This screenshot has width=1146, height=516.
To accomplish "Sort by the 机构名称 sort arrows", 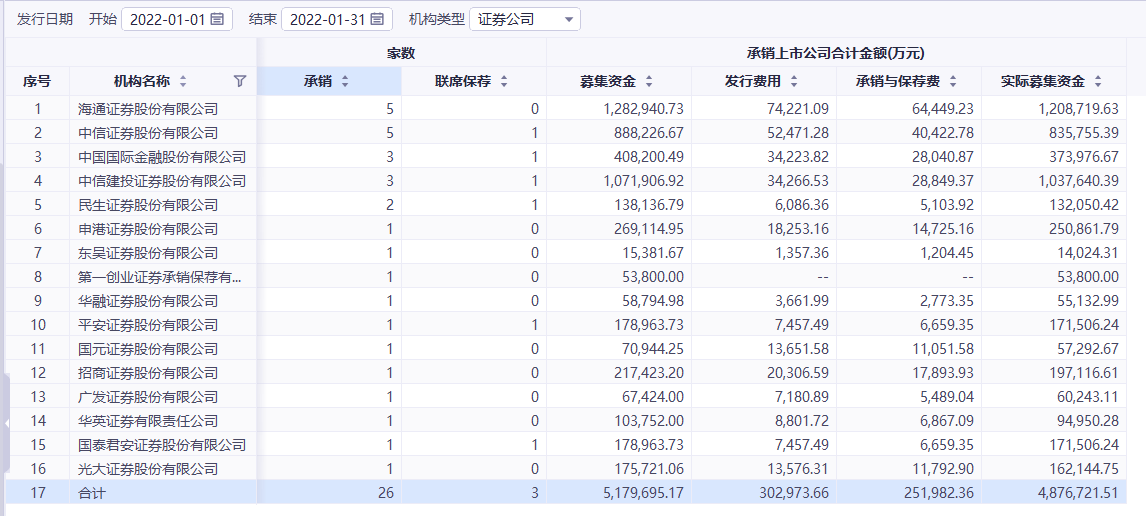I will tap(183, 81).
